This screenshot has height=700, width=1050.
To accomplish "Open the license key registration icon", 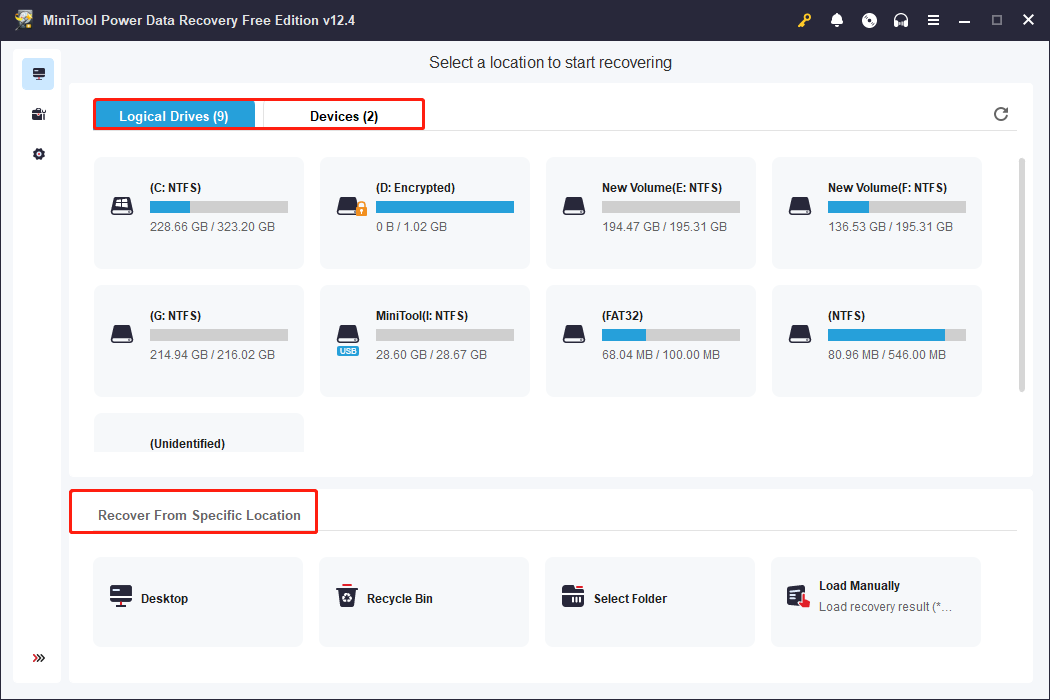I will point(804,20).
